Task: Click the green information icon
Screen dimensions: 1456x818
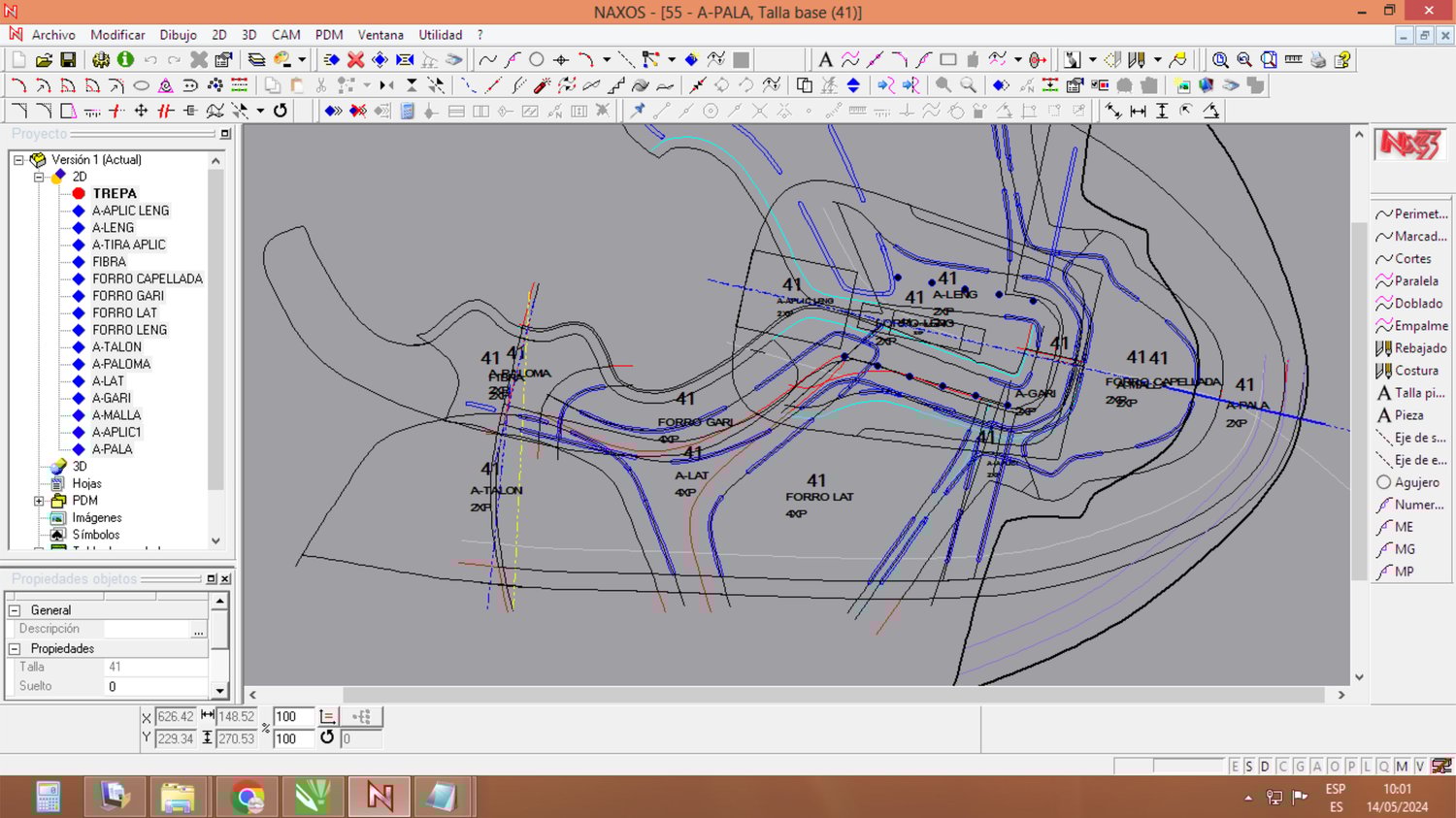Action: point(125,60)
